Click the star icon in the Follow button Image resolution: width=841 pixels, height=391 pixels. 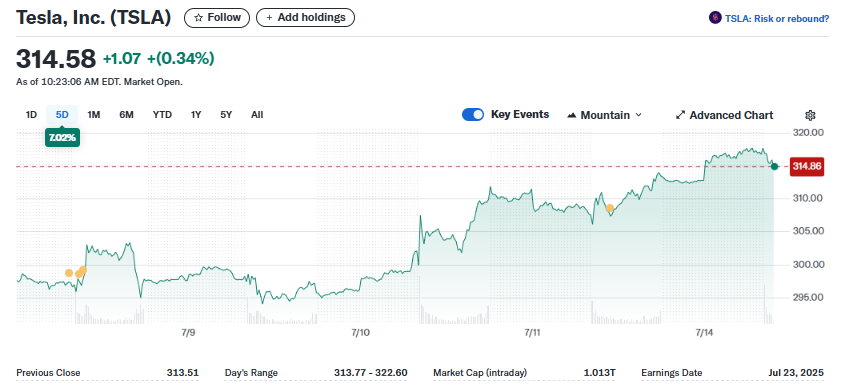point(198,18)
